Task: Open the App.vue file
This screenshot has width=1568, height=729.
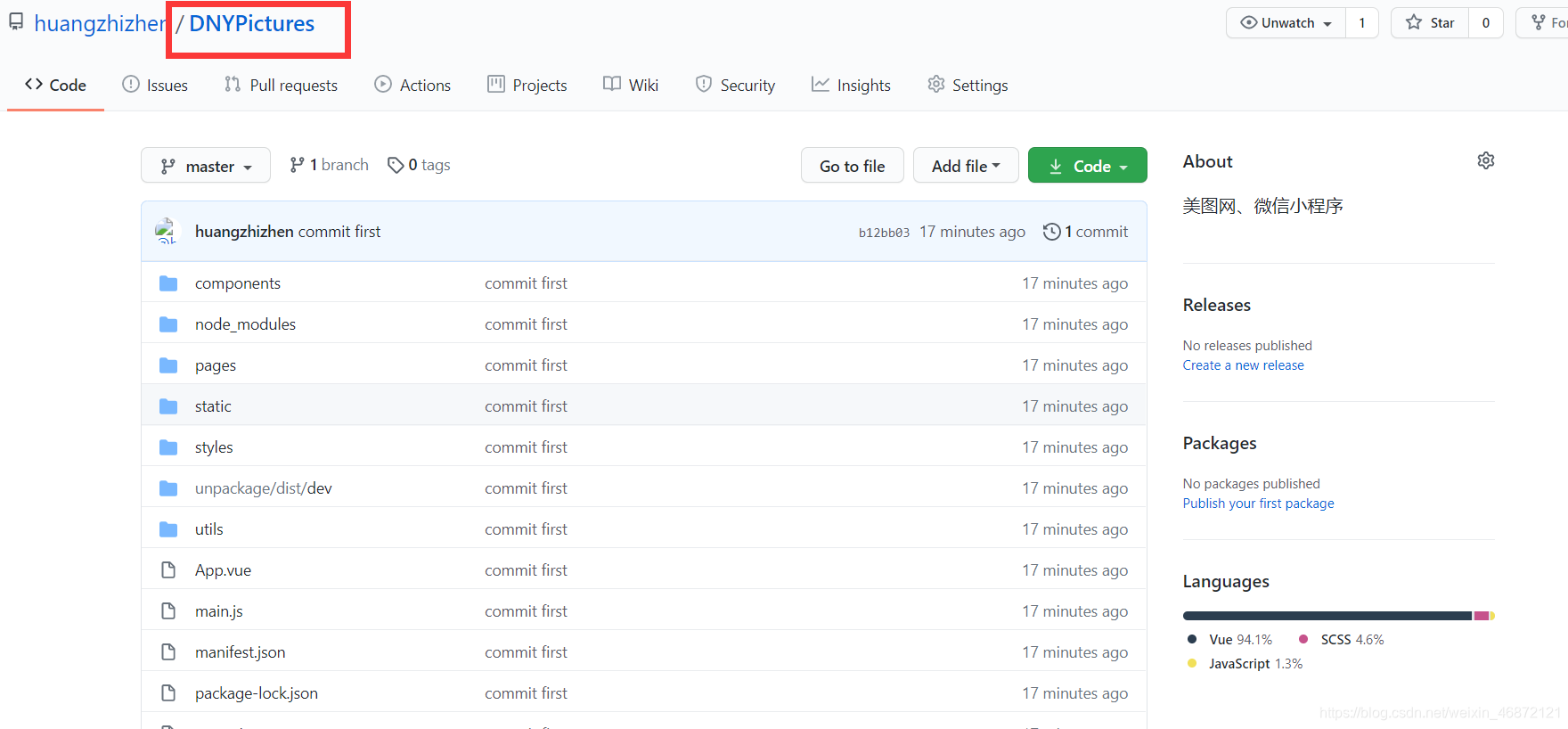Action: coord(223,570)
